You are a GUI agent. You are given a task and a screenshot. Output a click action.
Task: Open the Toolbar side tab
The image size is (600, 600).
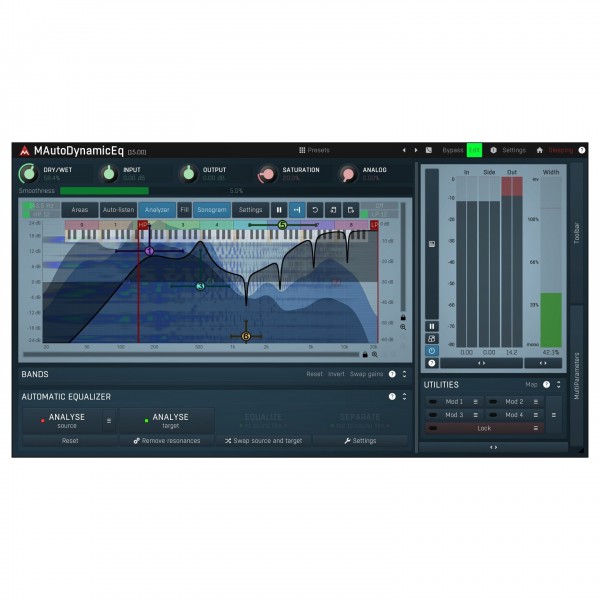[x=577, y=233]
